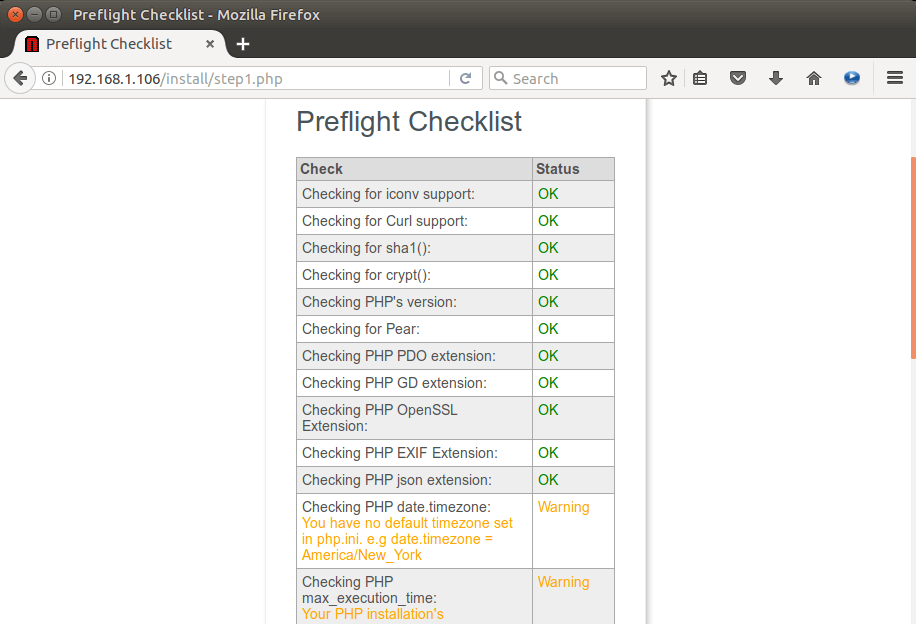Click the Check column header

322,169
